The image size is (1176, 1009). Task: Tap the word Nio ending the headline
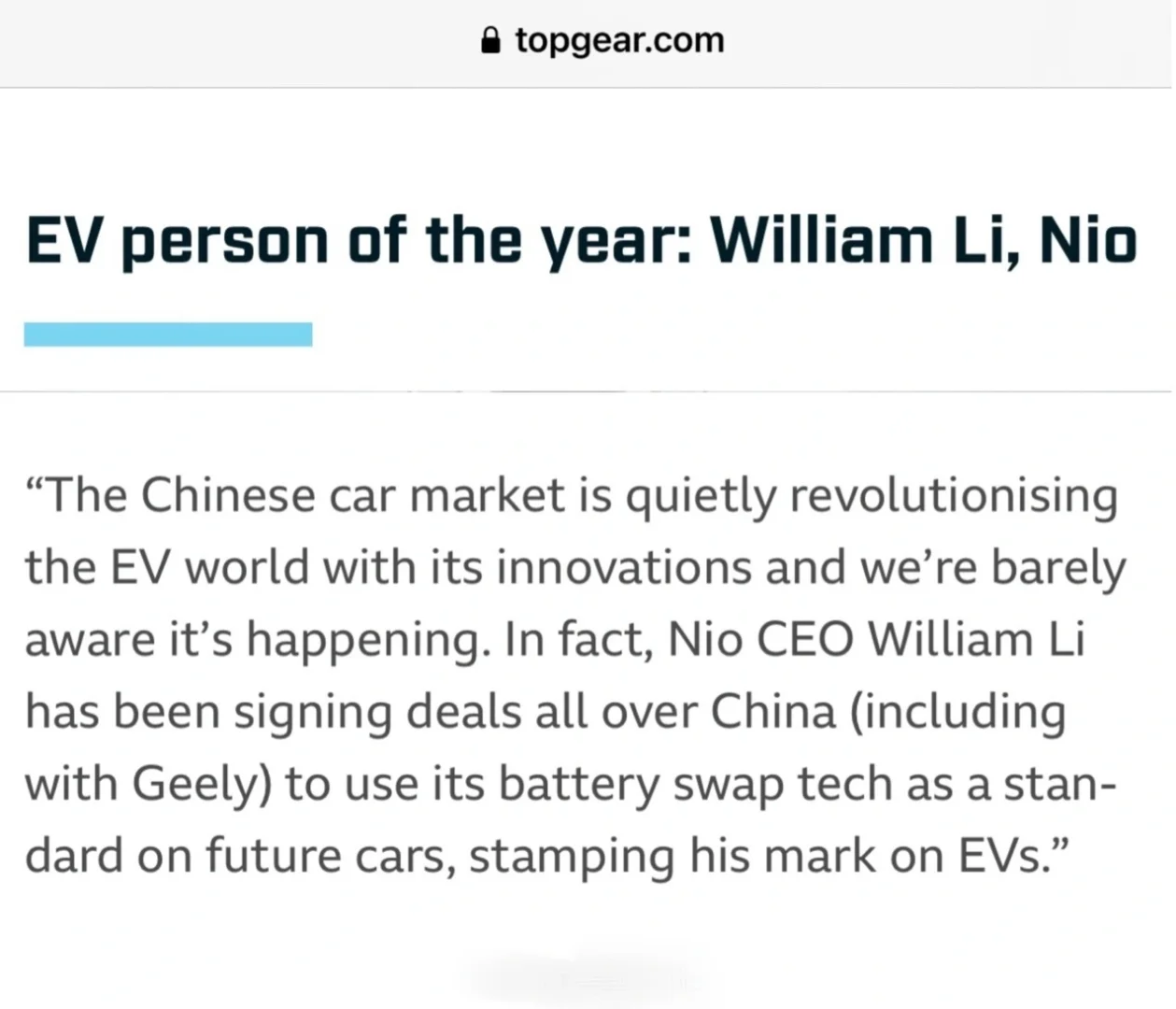[x=1088, y=241]
